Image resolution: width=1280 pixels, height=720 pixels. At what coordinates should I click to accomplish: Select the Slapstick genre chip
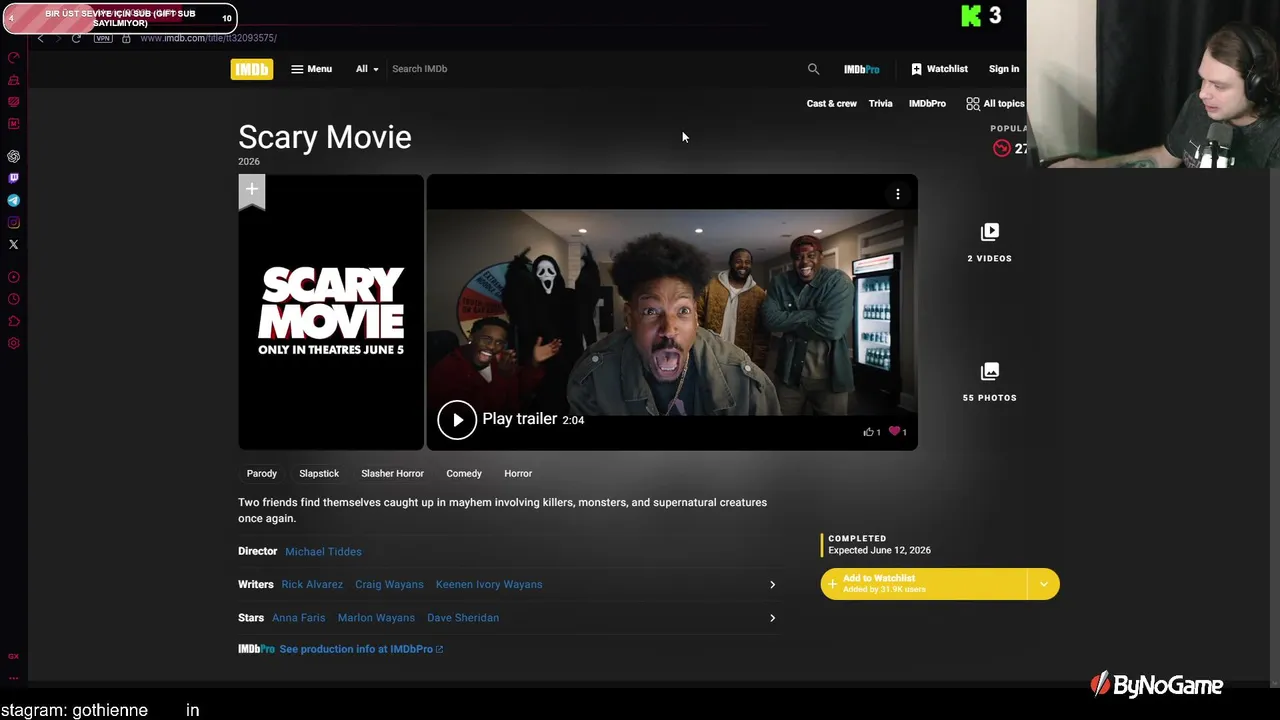pyautogui.click(x=319, y=473)
